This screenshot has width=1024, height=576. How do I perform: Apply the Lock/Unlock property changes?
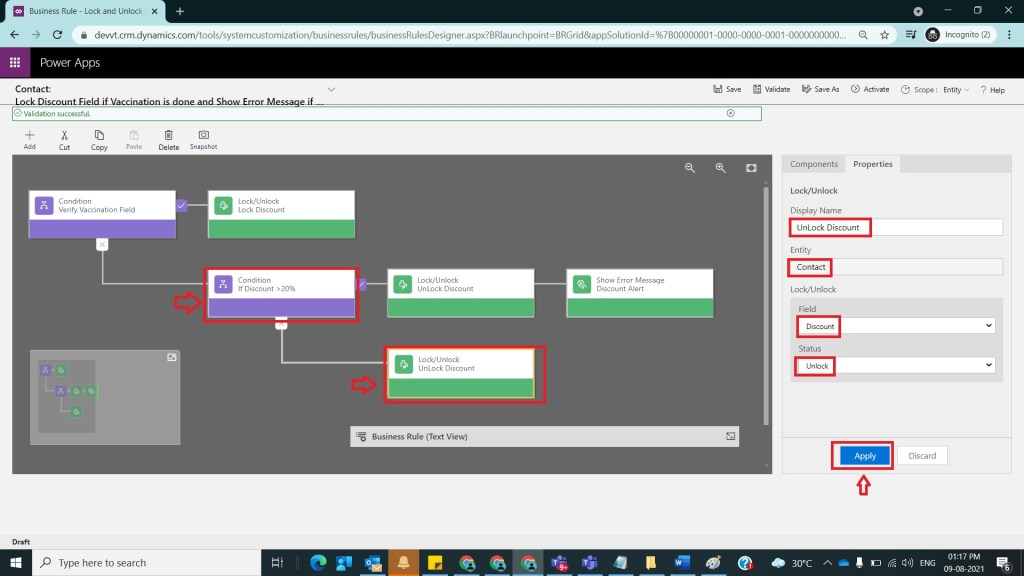coord(865,456)
